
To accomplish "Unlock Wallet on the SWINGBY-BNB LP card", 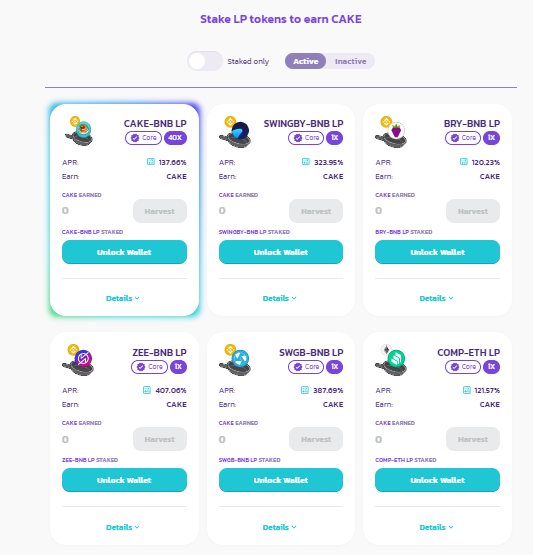I will [x=281, y=252].
